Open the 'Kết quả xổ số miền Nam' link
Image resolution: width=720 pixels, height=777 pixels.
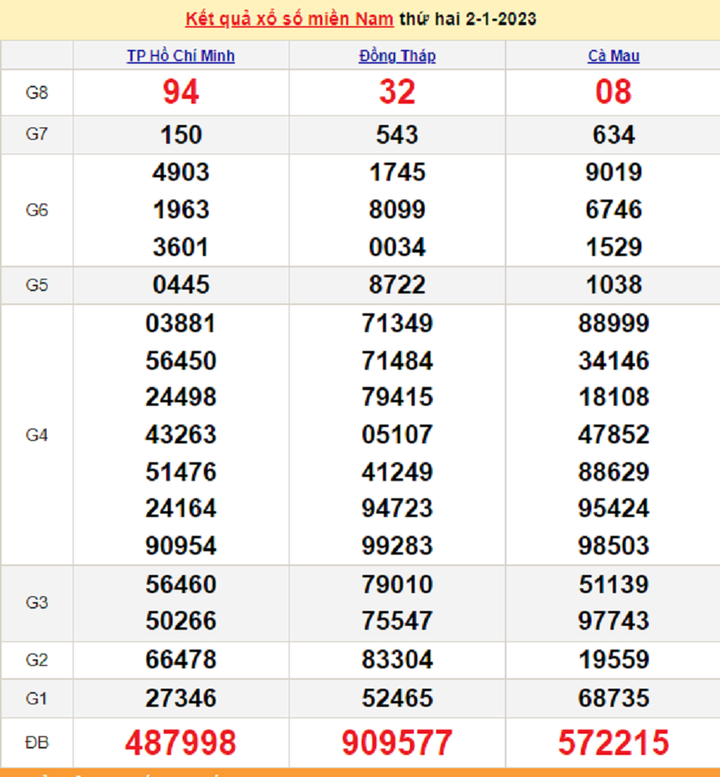[x=289, y=19]
